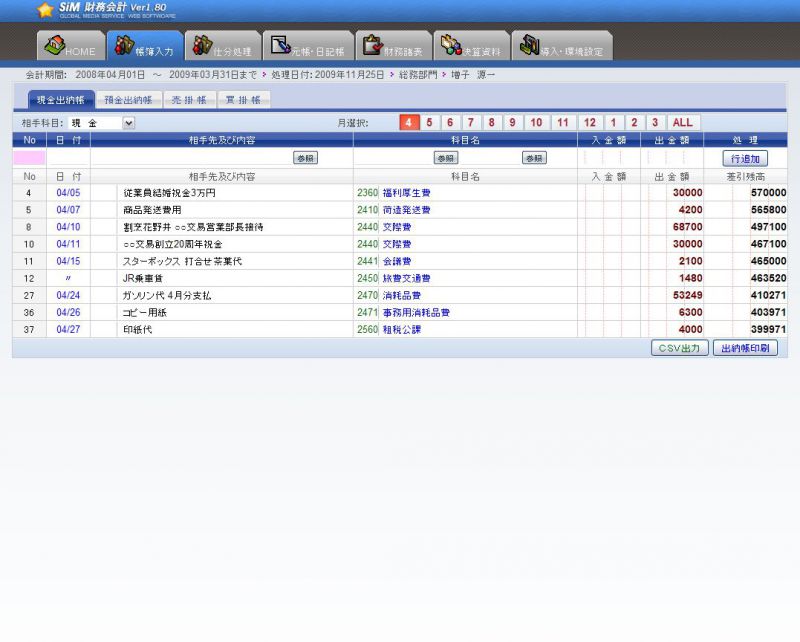Image resolution: width=800 pixels, height=642 pixels.
Task: Click the pink No input field
Action: pyautogui.click(x=29, y=158)
